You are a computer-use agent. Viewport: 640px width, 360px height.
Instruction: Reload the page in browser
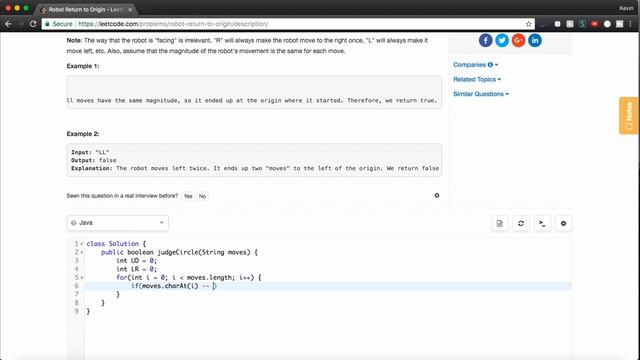click(33, 24)
